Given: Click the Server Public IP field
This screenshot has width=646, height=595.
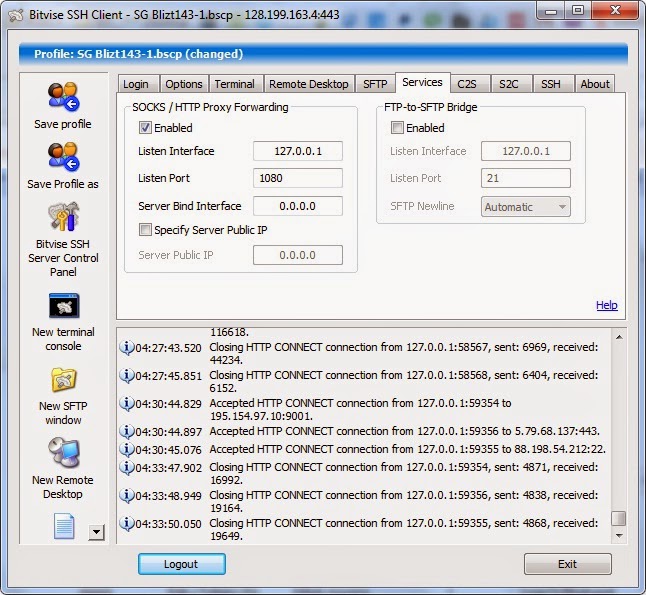Looking at the screenshot, I should tap(298, 255).
